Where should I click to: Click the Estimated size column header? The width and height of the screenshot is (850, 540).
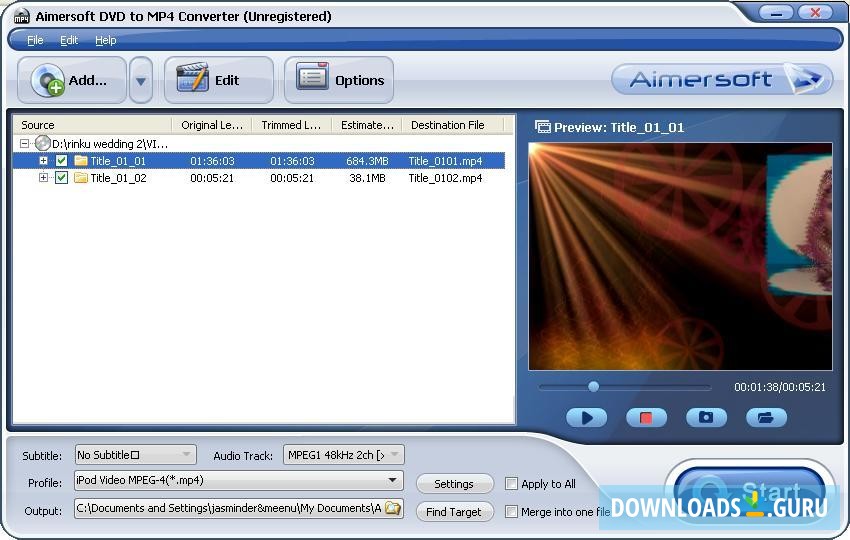tap(367, 125)
